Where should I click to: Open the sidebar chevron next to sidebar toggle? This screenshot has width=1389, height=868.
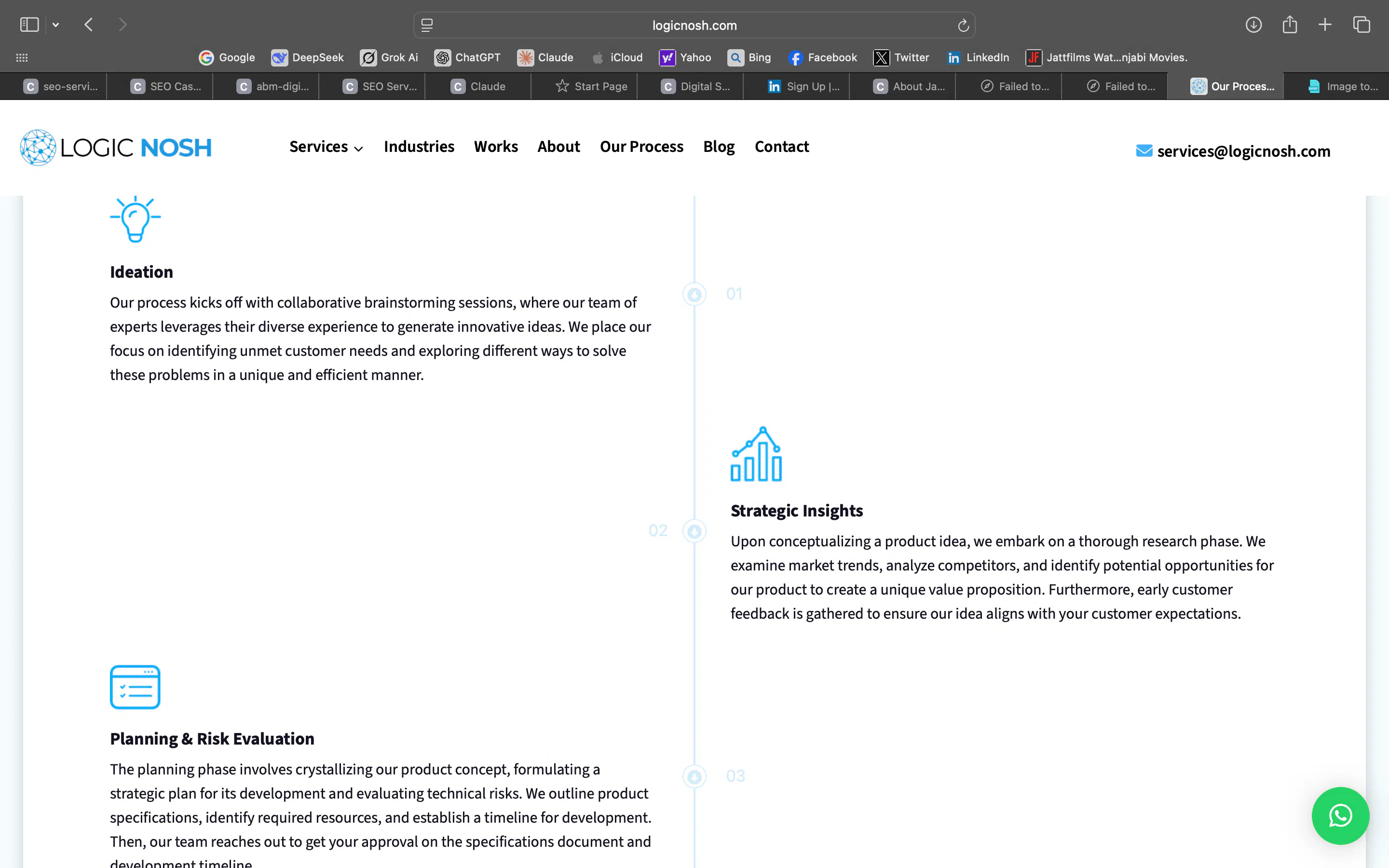click(55, 24)
